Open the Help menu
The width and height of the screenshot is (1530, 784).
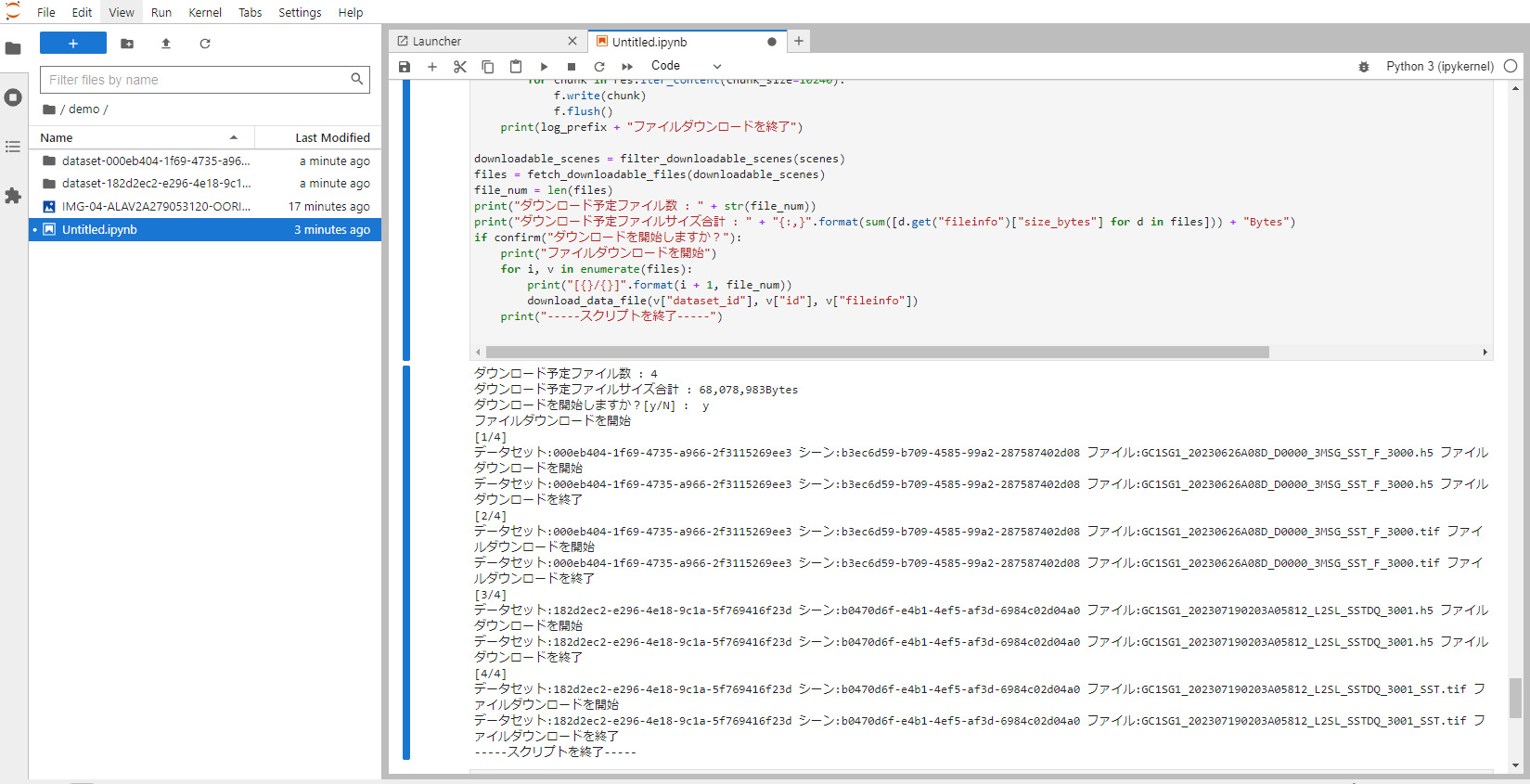(x=351, y=12)
